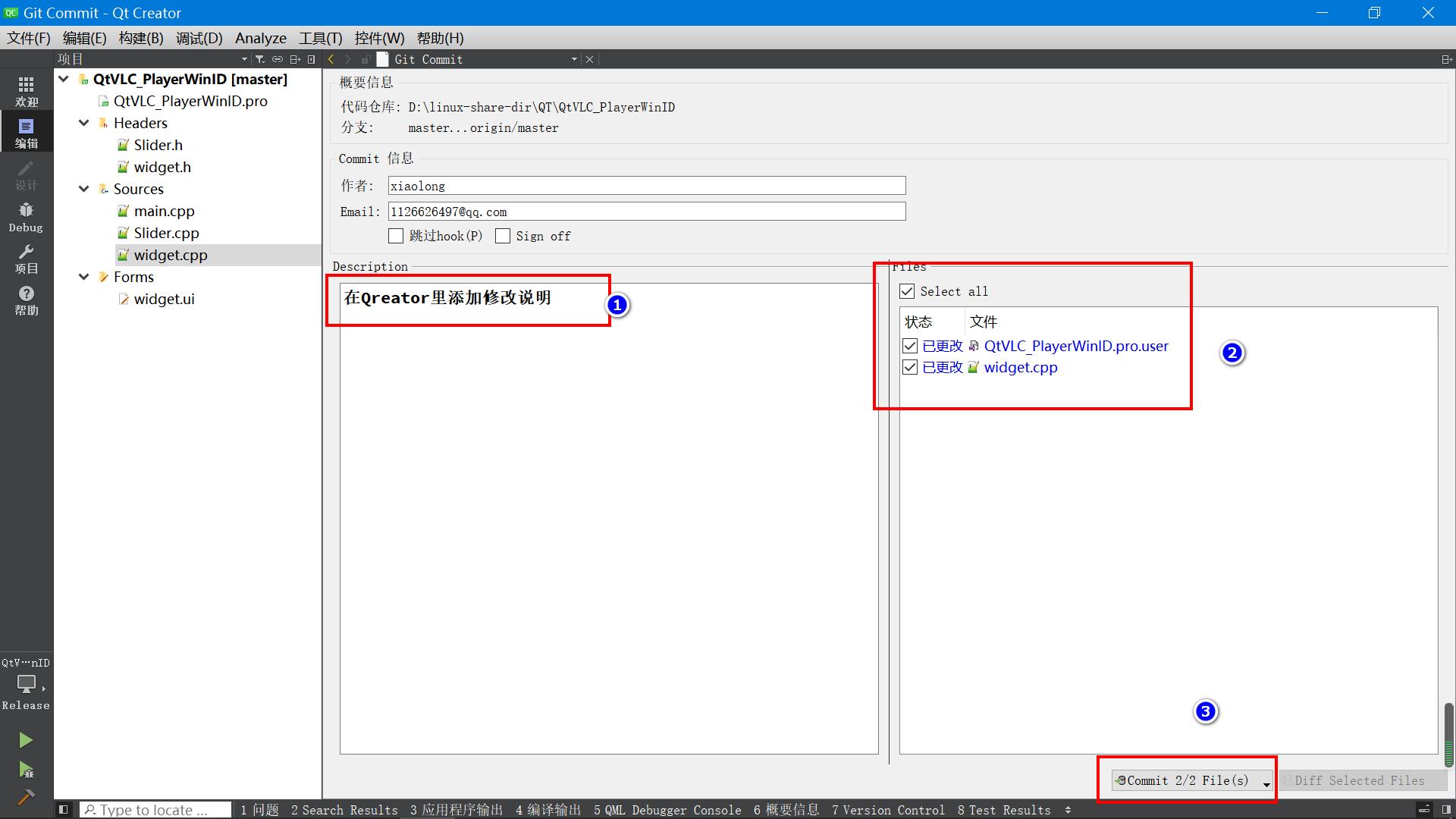Uncheck QtVLC_PlayerWinID.pro.user file checkbox
The image size is (1456, 819).
click(x=910, y=346)
